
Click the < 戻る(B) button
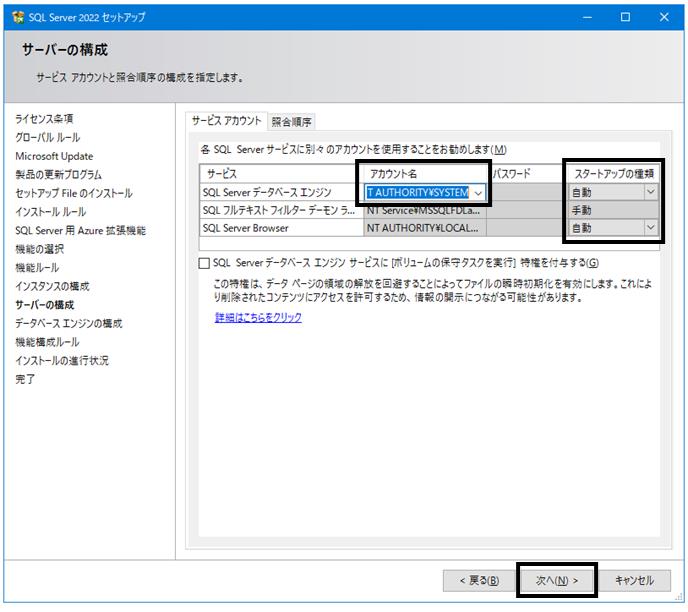pyautogui.click(x=479, y=581)
